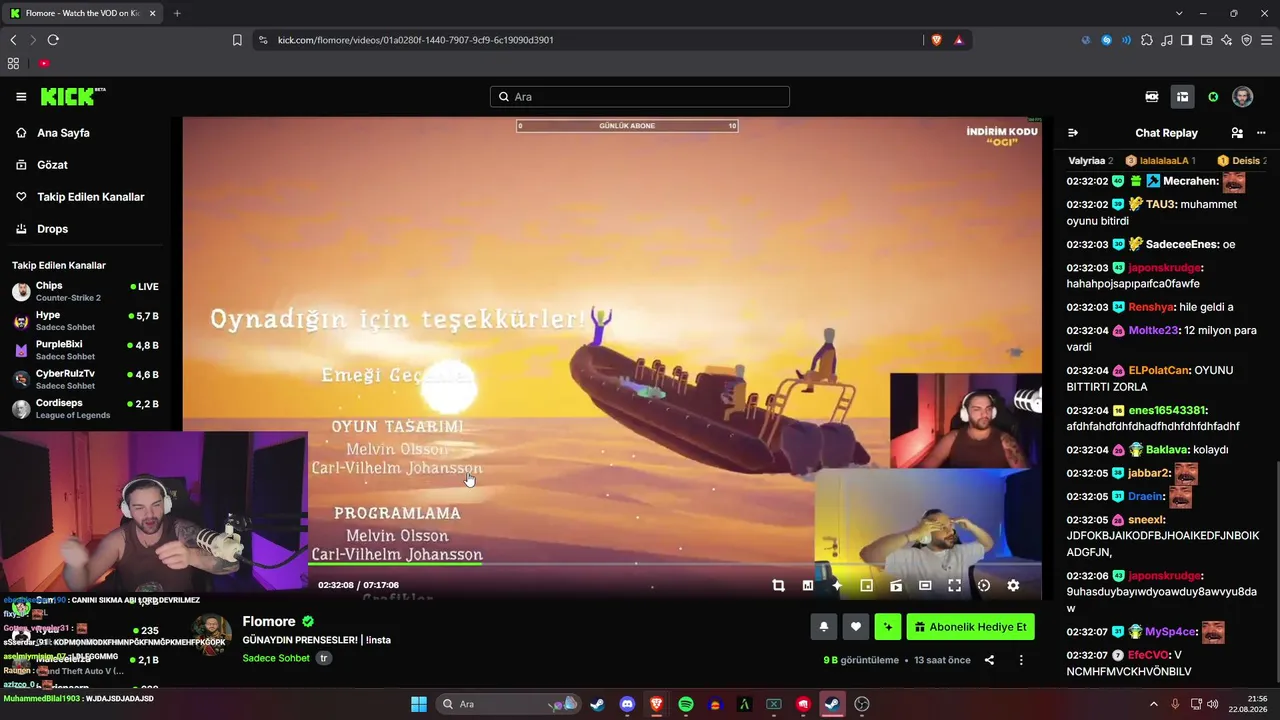The height and width of the screenshot is (720, 1280).
Task: Open chat users list icon
Action: point(1237,133)
